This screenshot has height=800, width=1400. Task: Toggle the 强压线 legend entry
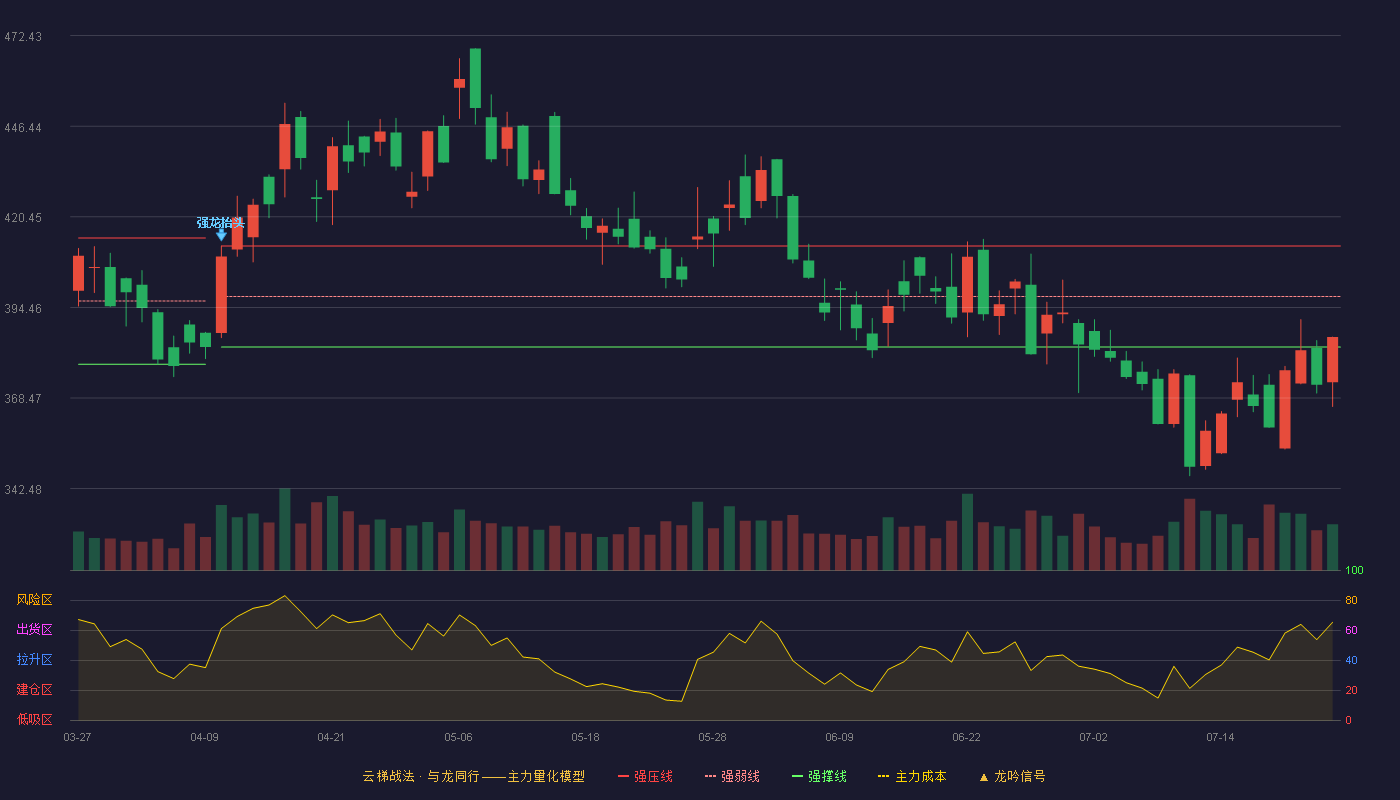[x=645, y=776]
